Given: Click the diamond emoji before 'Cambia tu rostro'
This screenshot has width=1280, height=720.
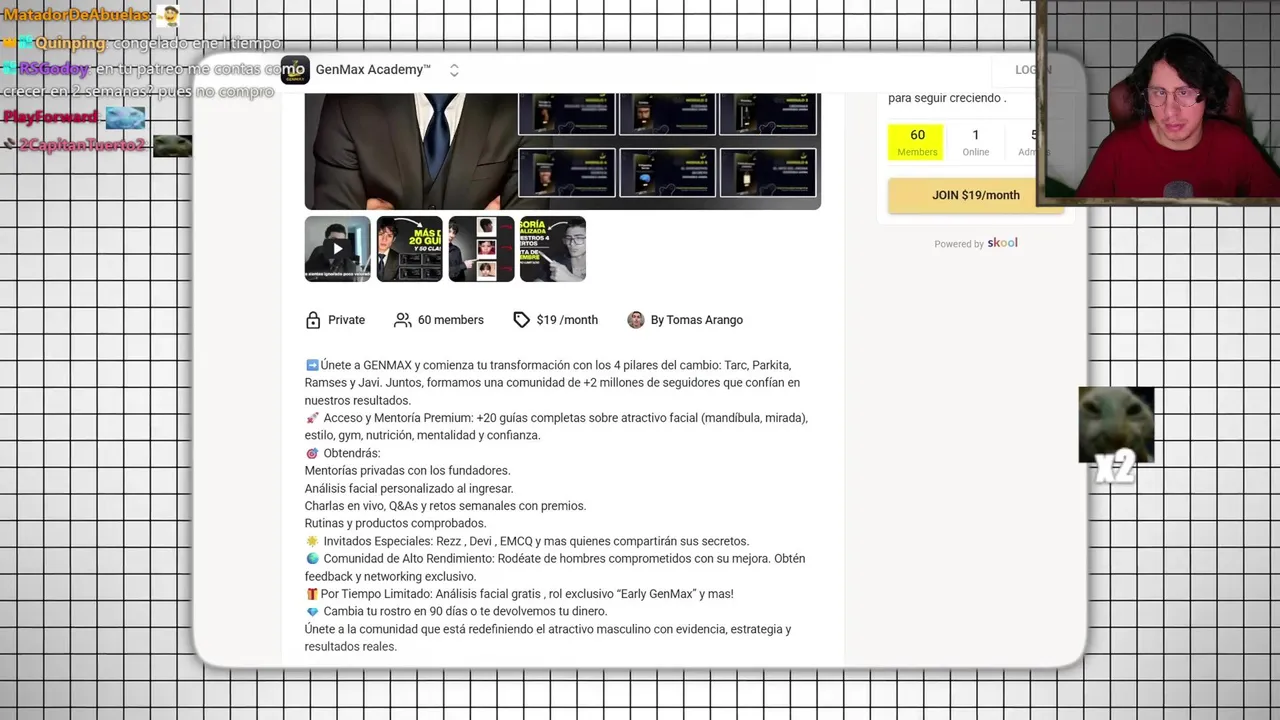Looking at the screenshot, I should point(312,612).
